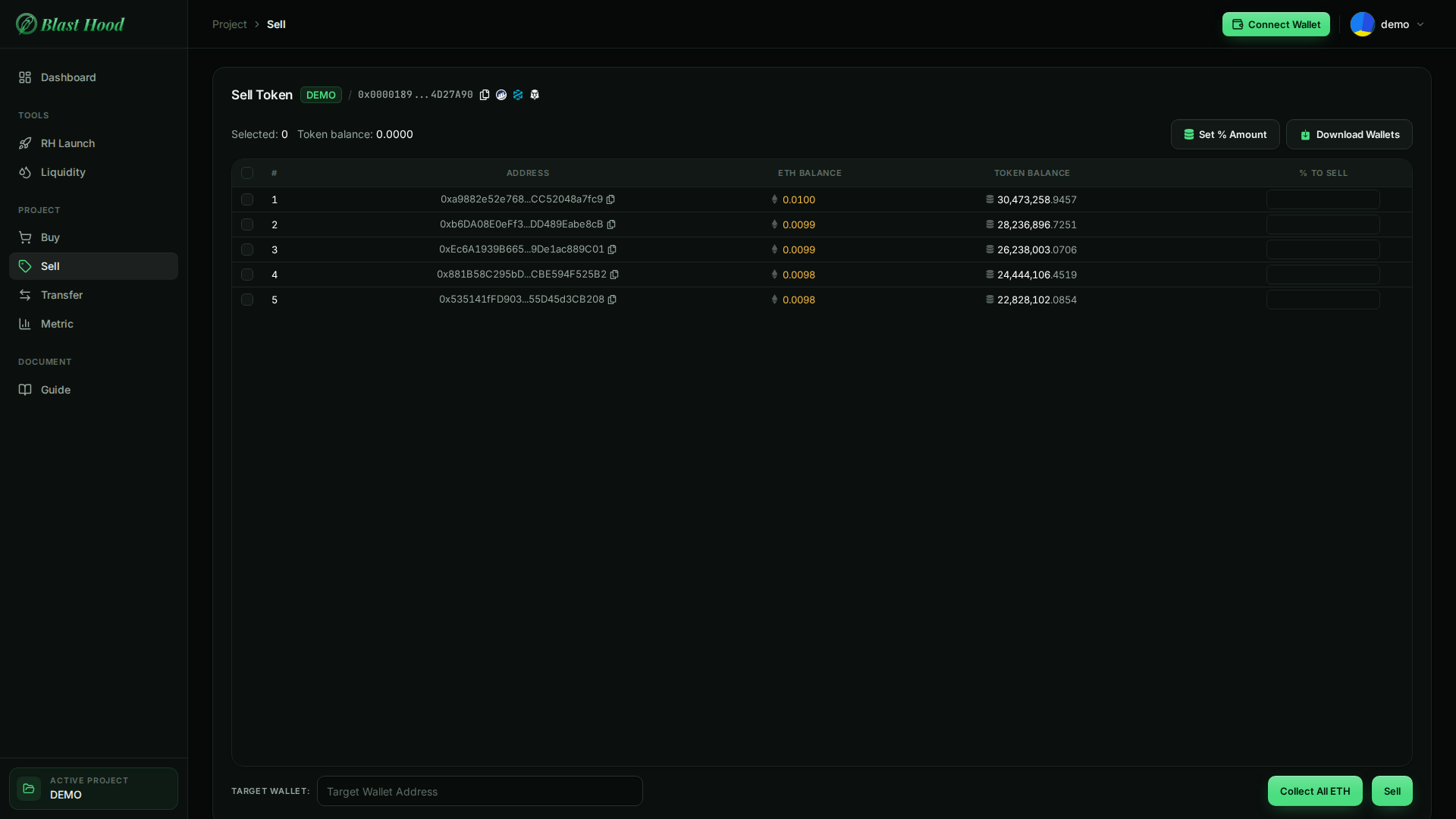The width and height of the screenshot is (1456, 819).
Task: Copy wallet address 0xa9882e52e768...CC52048a7fc9
Action: (x=610, y=199)
